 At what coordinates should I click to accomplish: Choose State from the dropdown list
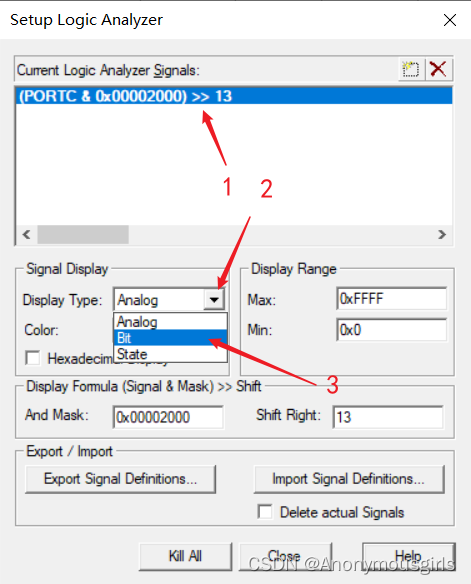[170, 354]
